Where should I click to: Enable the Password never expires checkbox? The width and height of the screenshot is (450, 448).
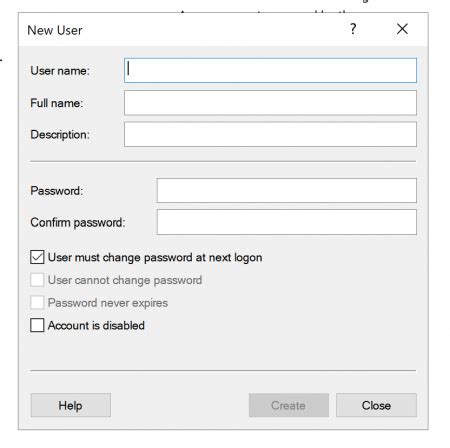(x=37, y=303)
